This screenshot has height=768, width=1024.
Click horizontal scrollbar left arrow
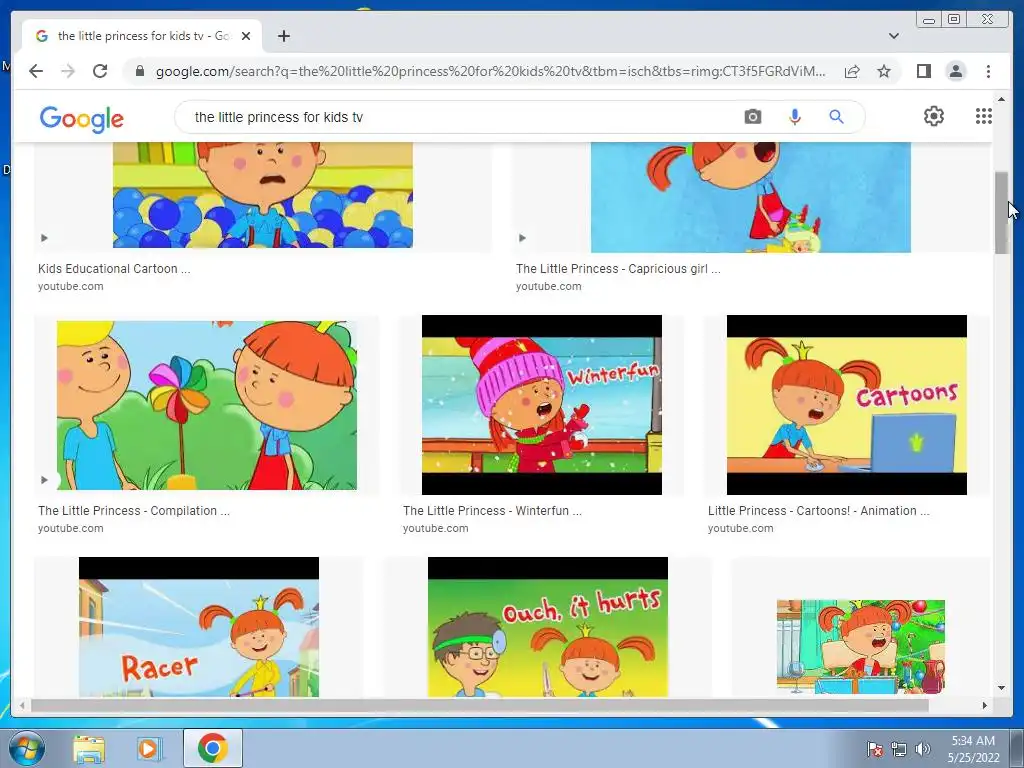point(22,705)
